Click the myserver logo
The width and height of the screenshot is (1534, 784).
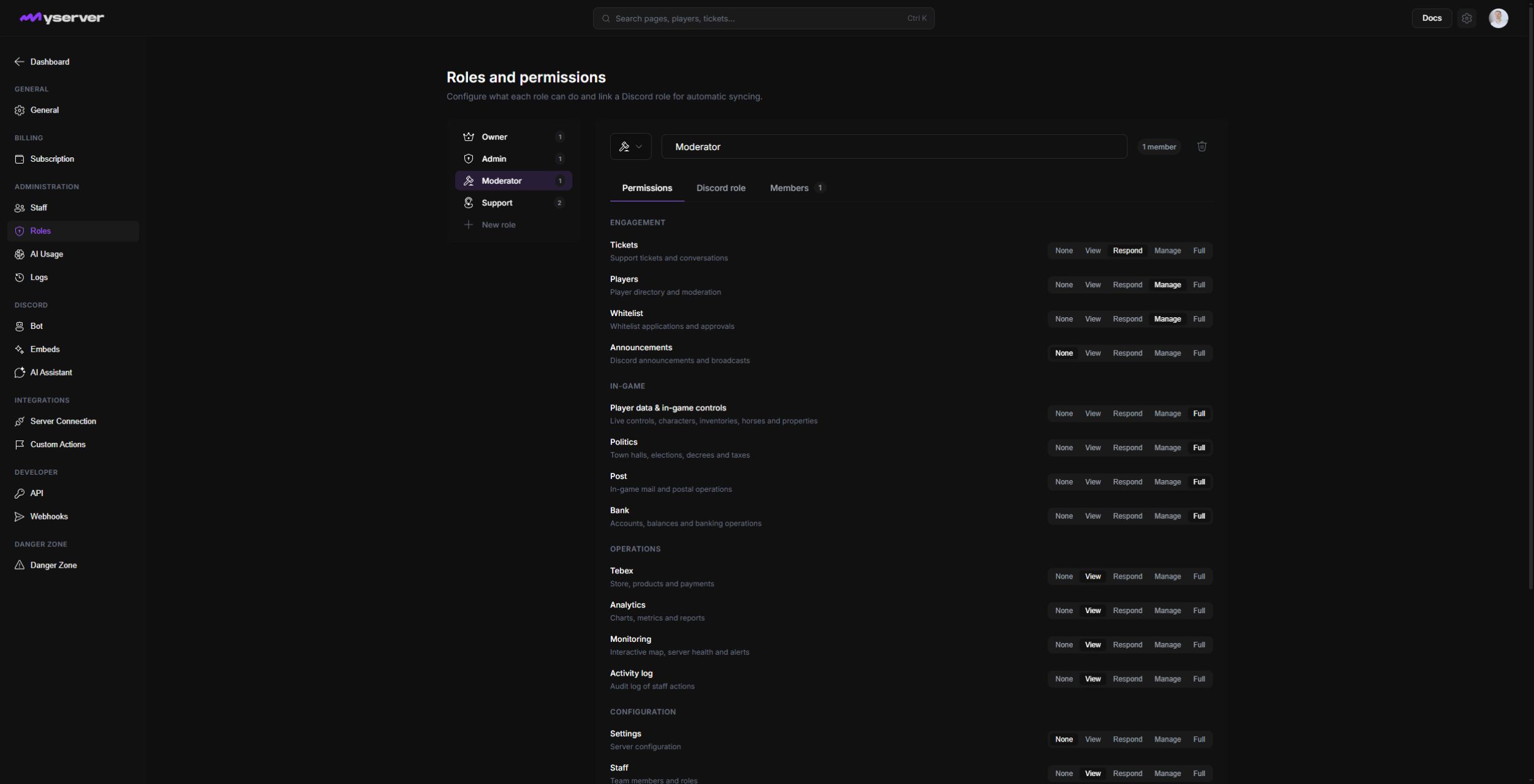(61, 18)
